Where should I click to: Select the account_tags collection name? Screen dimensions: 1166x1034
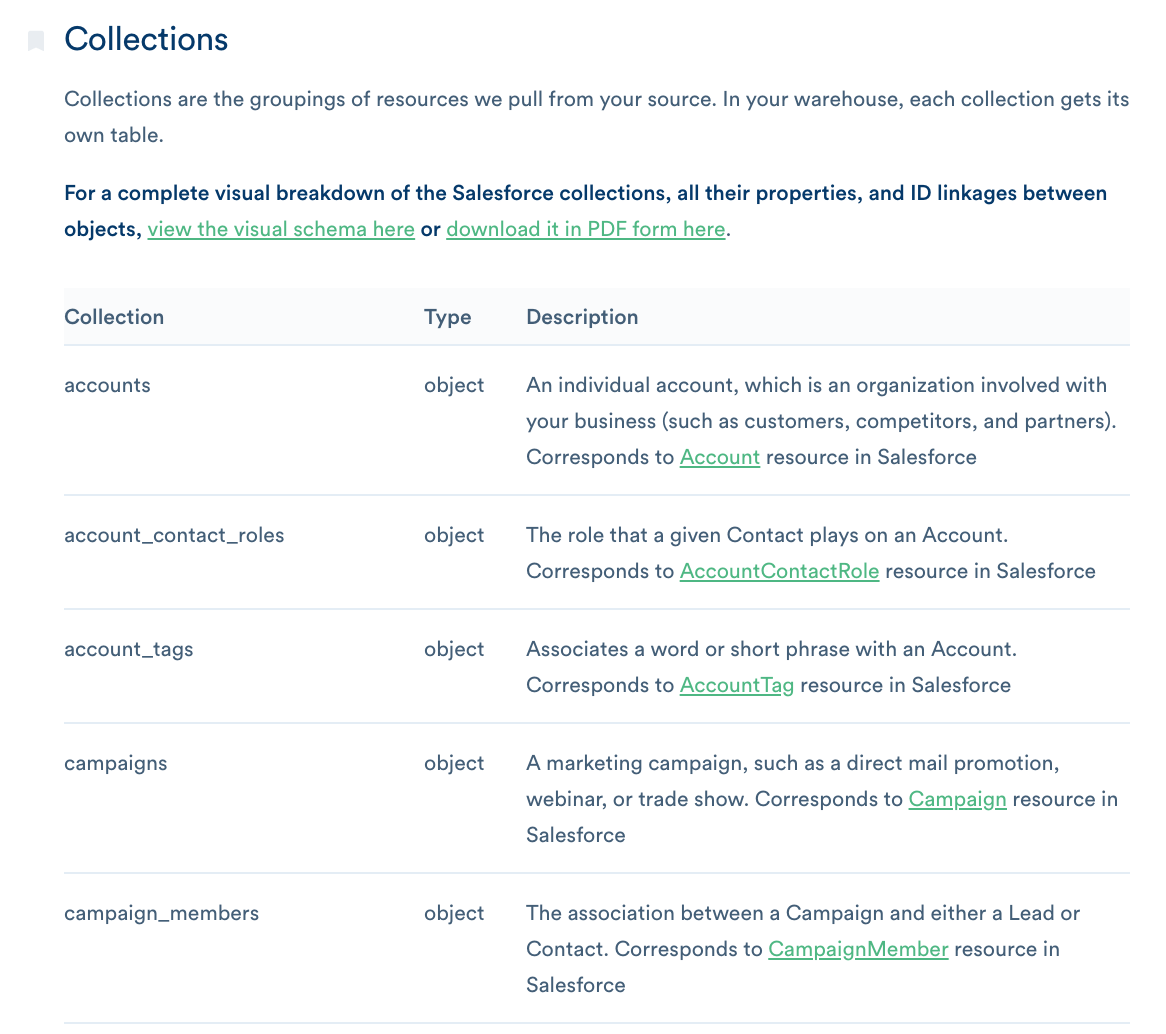click(129, 649)
